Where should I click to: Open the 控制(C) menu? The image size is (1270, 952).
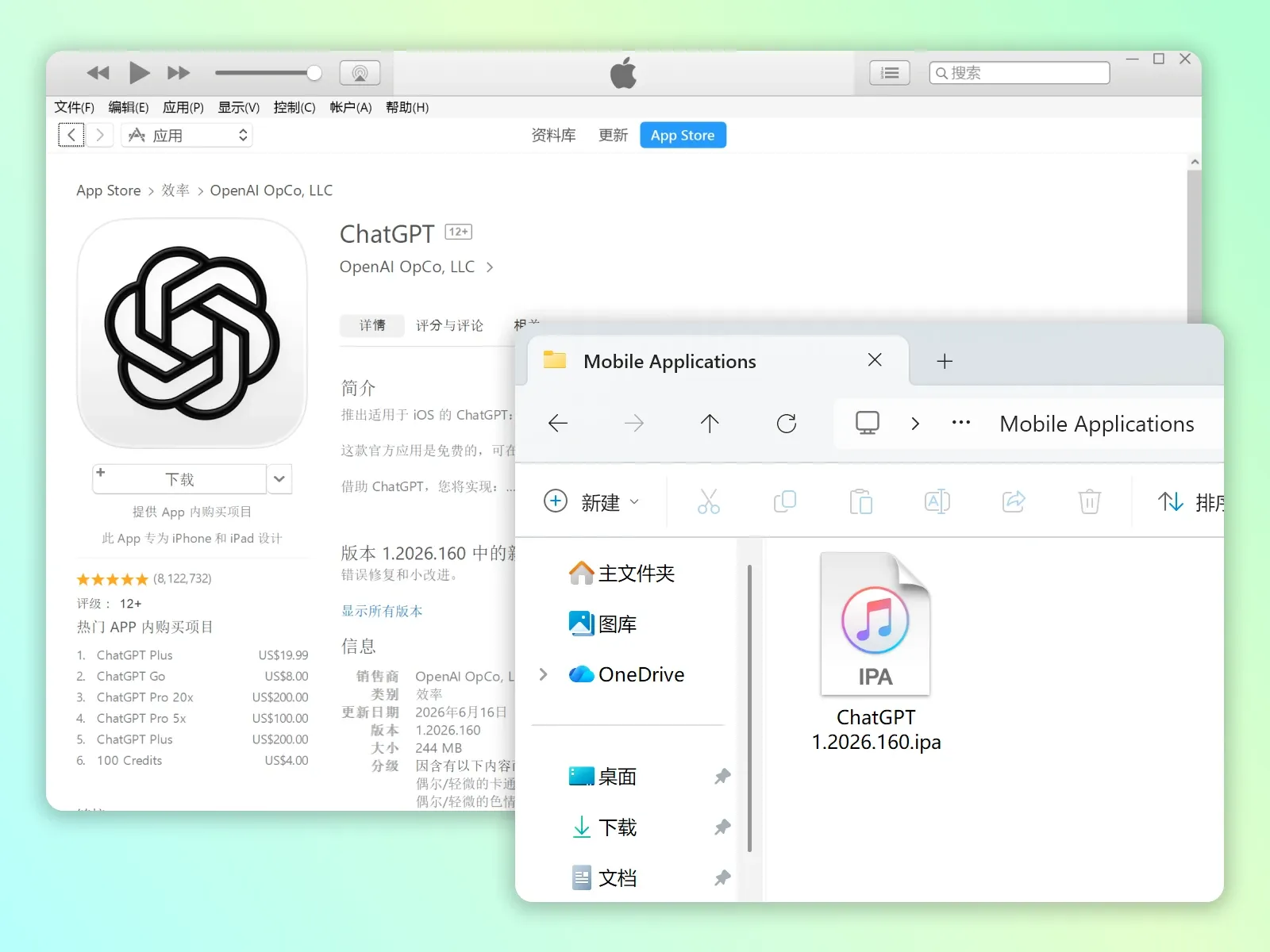[294, 107]
